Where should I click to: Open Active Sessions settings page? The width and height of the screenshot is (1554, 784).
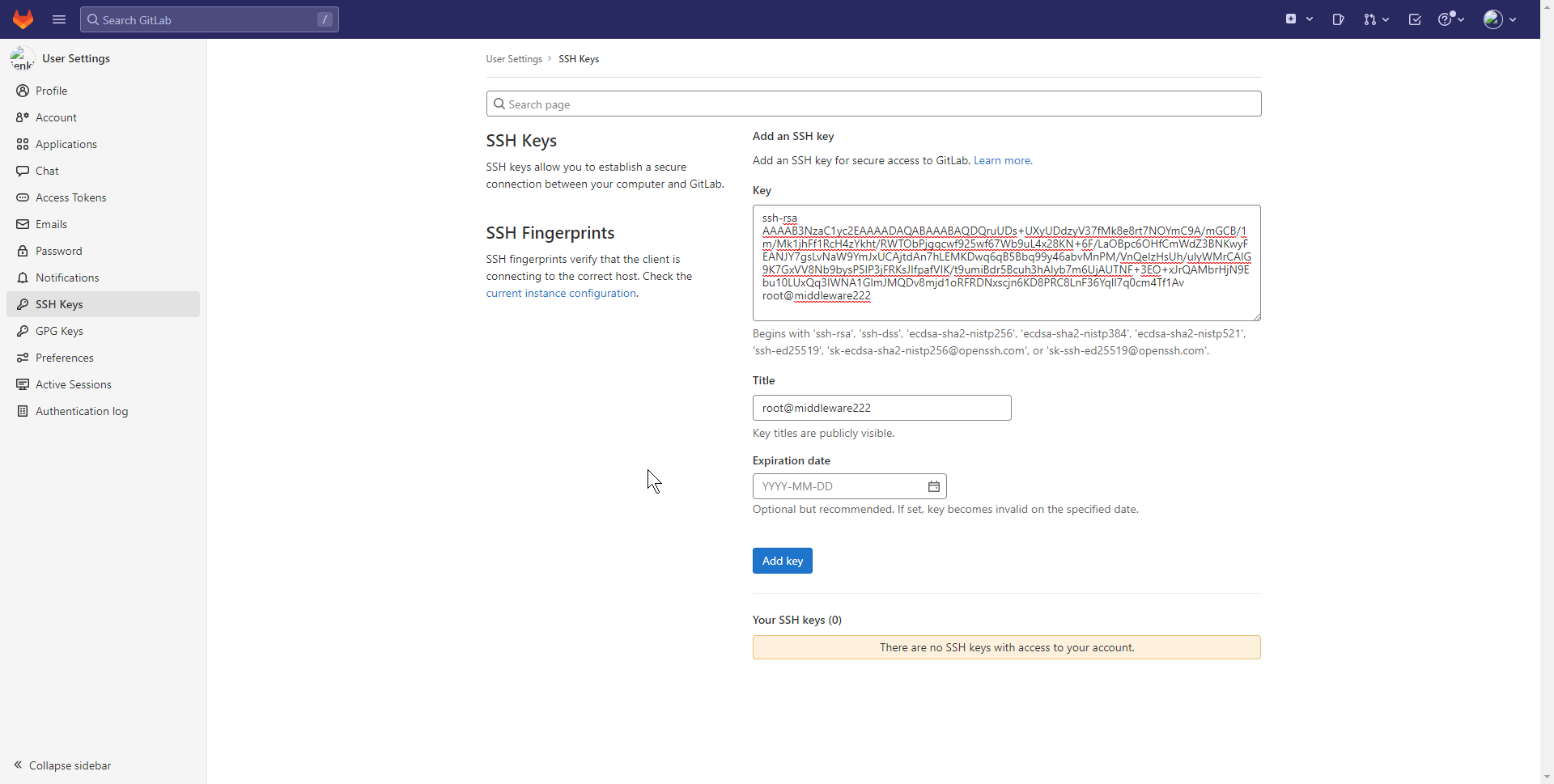coord(73,384)
